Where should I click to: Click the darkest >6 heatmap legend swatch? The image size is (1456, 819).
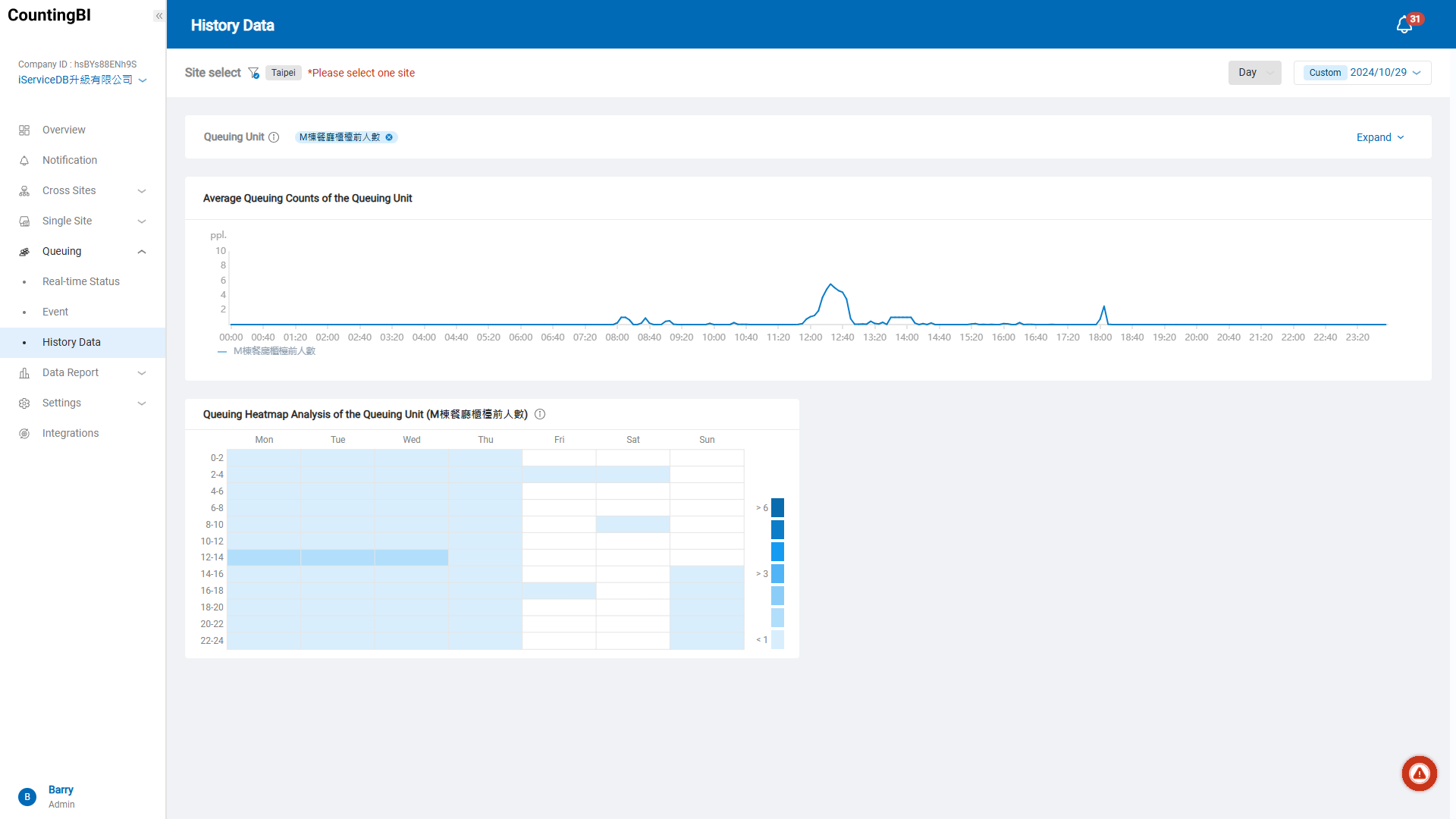(777, 507)
